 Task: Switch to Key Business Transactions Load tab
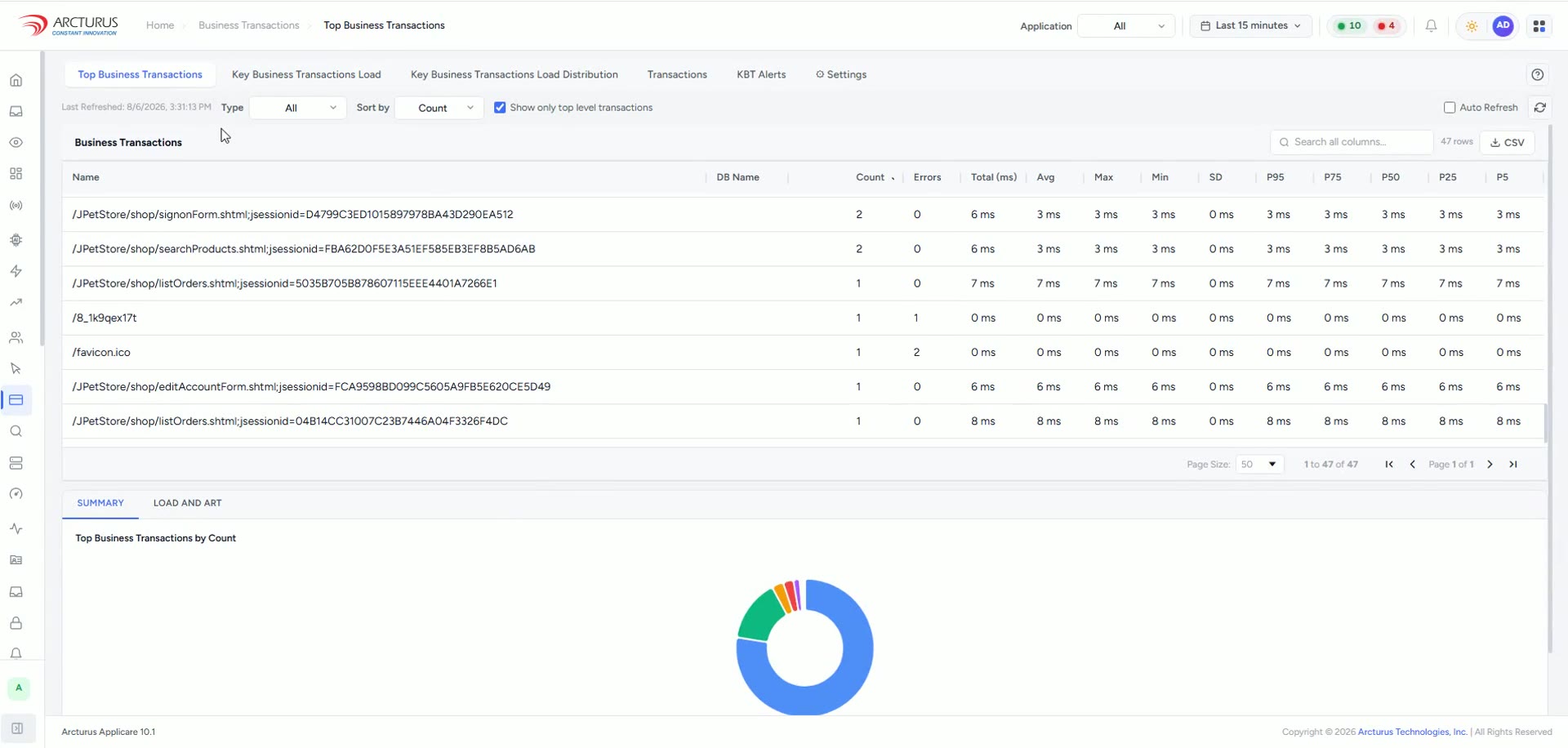coord(306,75)
